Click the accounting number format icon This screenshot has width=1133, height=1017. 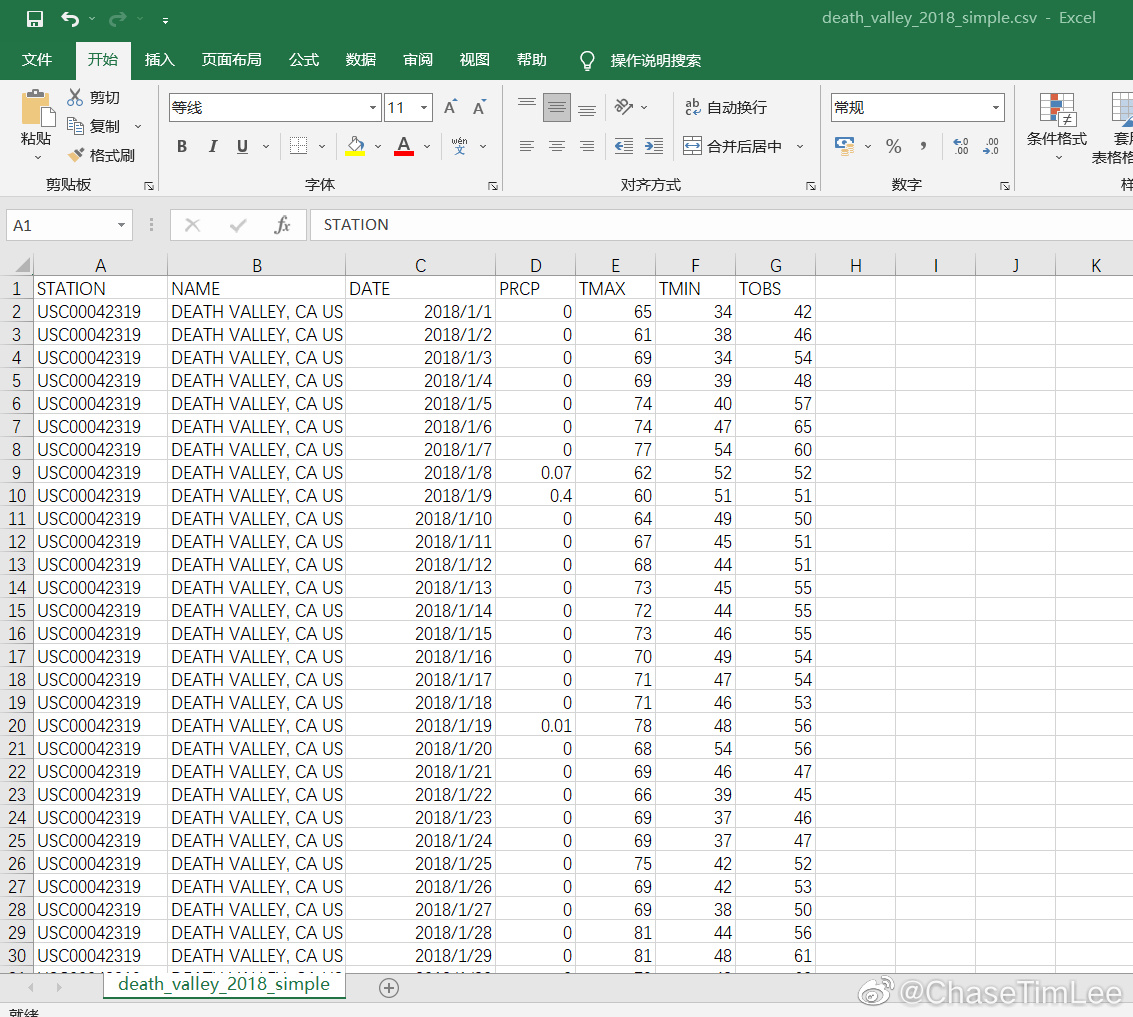pos(844,146)
